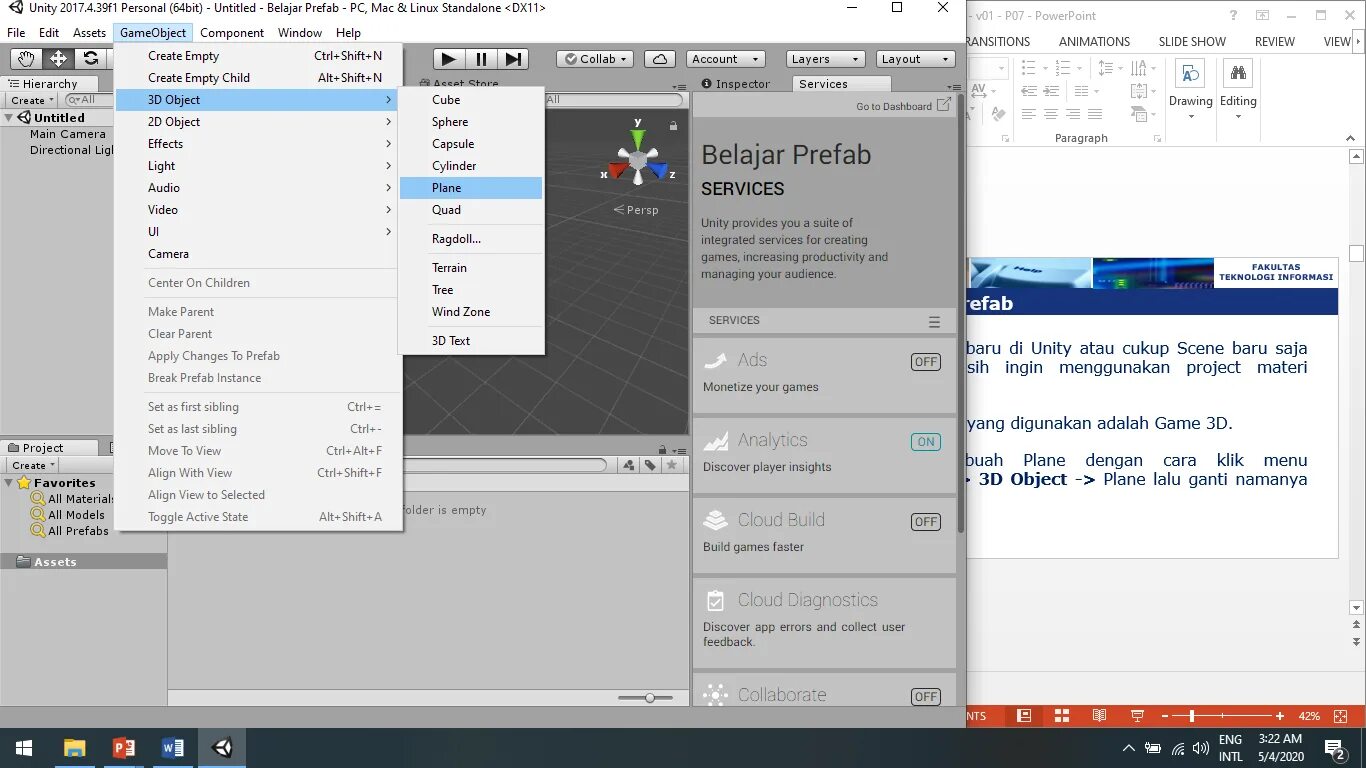Click PowerPoint Bullets icon
The height and width of the screenshot is (768, 1366).
click(1031, 68)
